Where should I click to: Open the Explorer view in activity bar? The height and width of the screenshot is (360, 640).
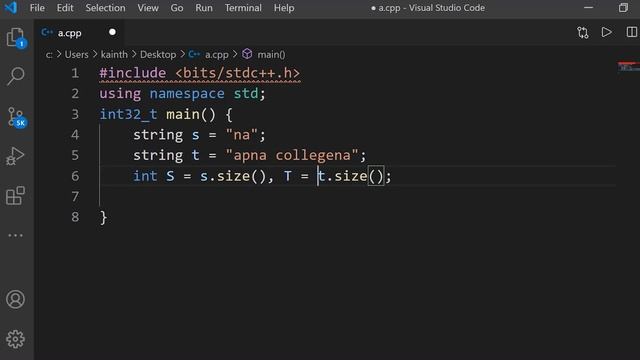point(16,38)
